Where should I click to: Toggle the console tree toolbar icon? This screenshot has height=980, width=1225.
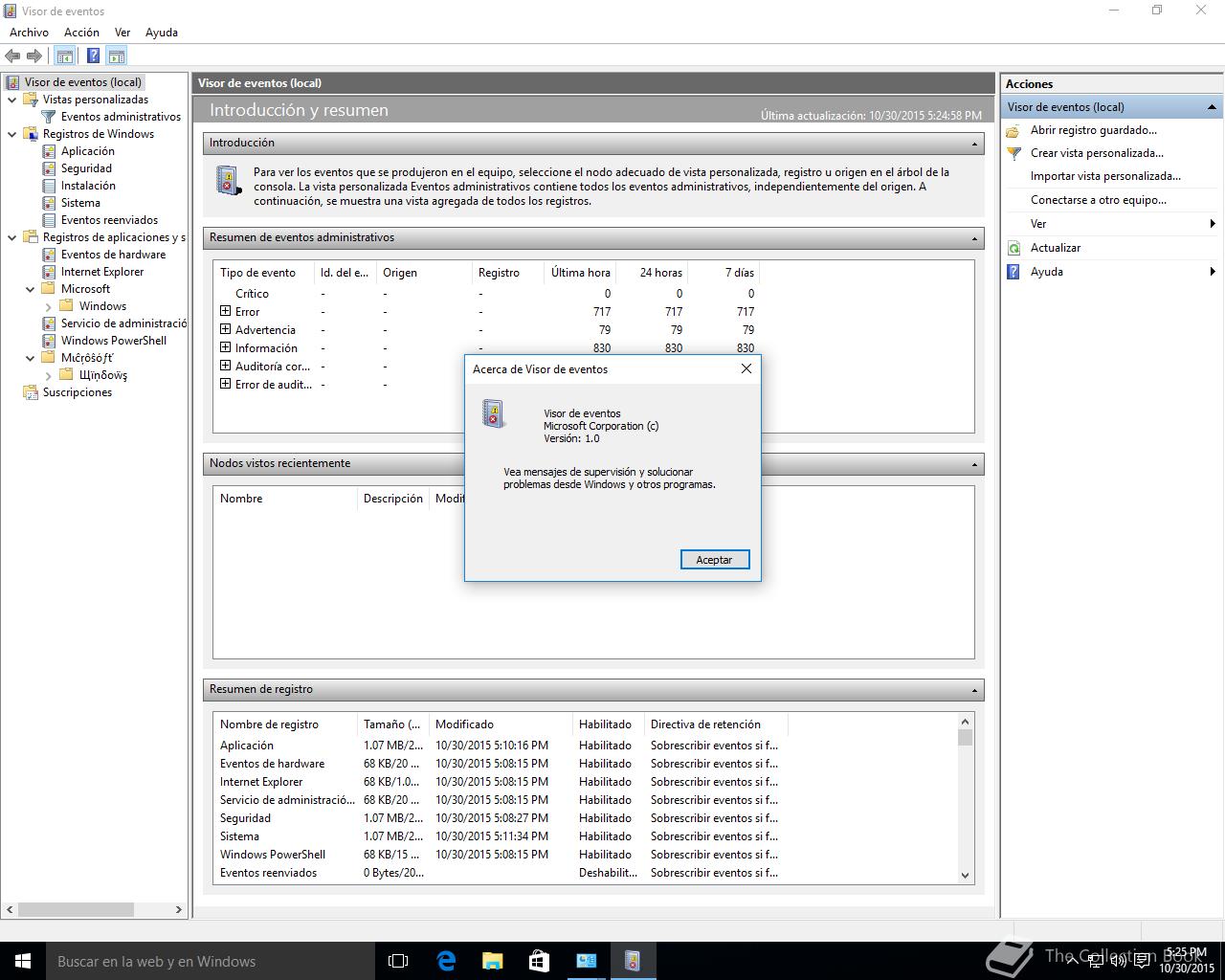[x=65, y=56]
